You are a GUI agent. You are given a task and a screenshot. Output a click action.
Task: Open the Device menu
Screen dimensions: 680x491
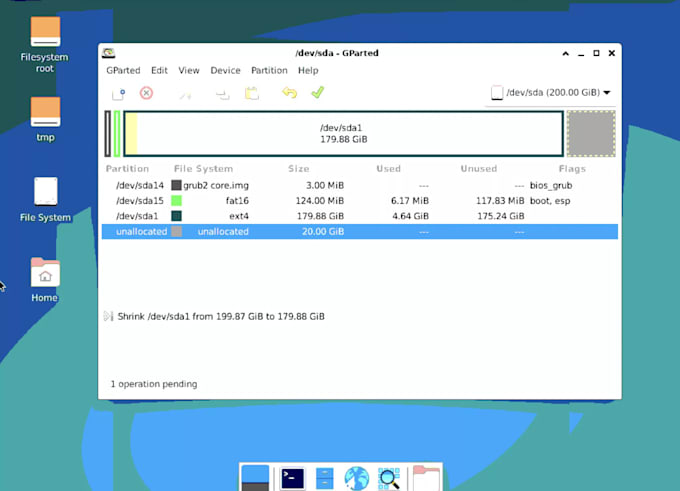click(x=225, y=71)
